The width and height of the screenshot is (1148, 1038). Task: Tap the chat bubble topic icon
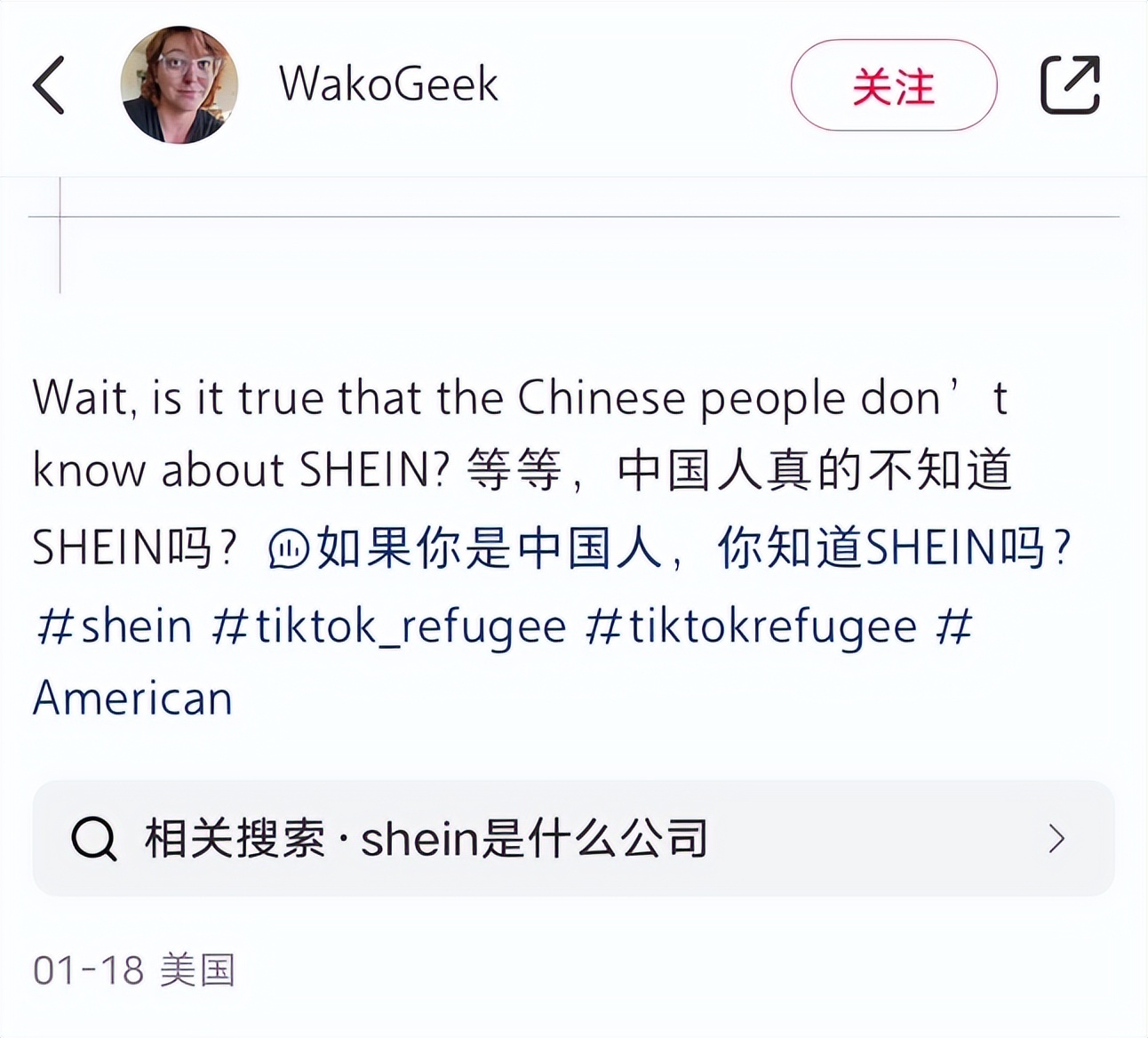click(289, 548)
